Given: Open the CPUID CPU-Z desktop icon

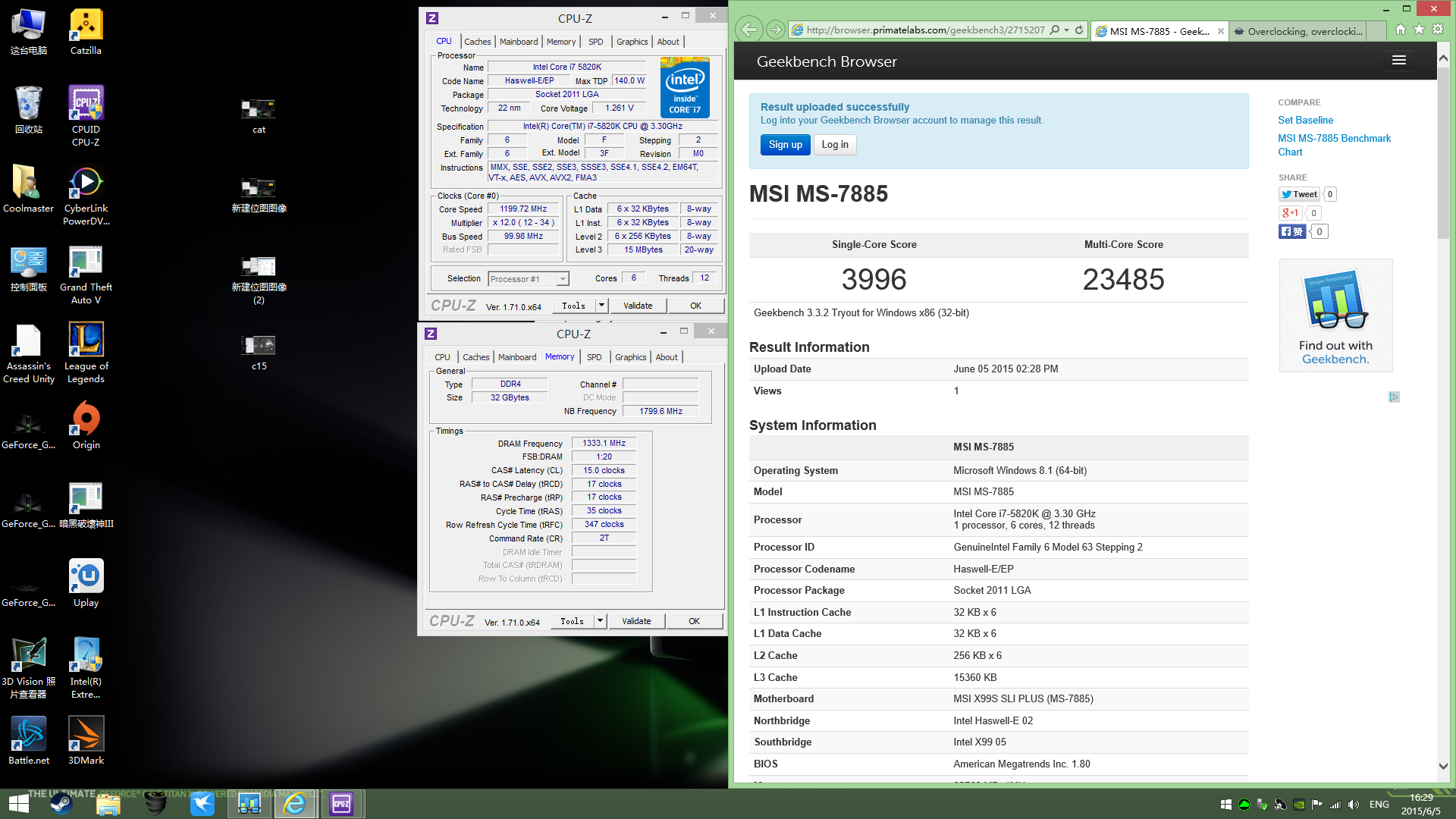Looking at the screenshot, I should 86,115.
